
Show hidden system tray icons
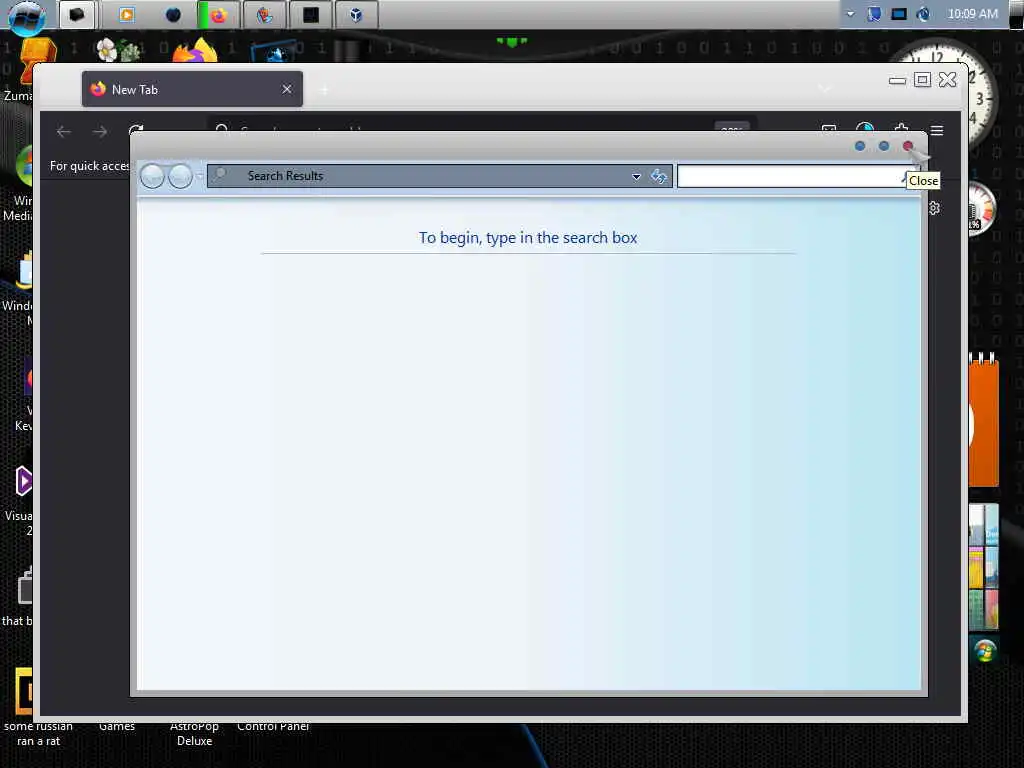(850, 14)
